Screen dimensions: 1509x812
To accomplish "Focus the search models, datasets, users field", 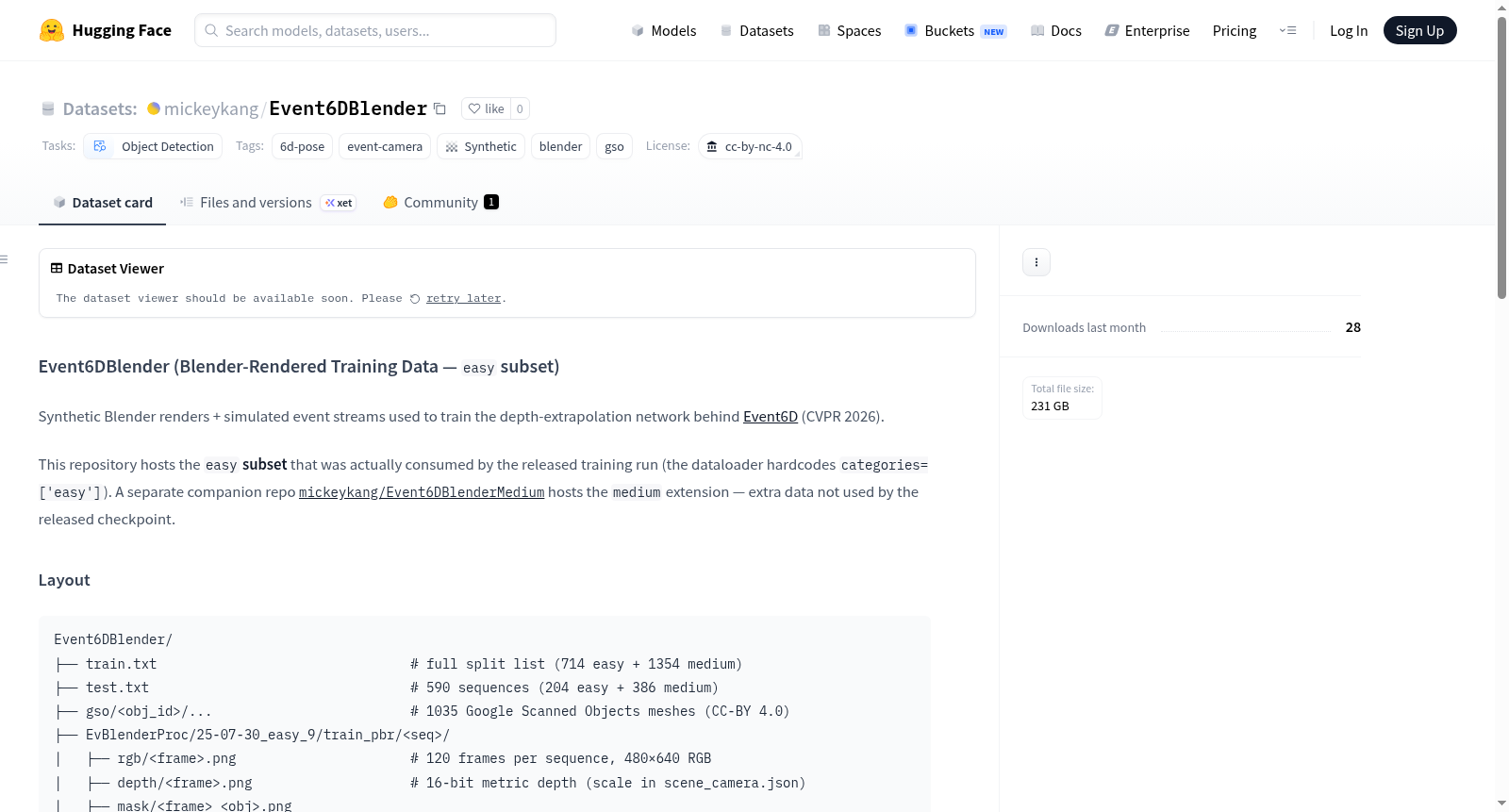I will [375, 30].
